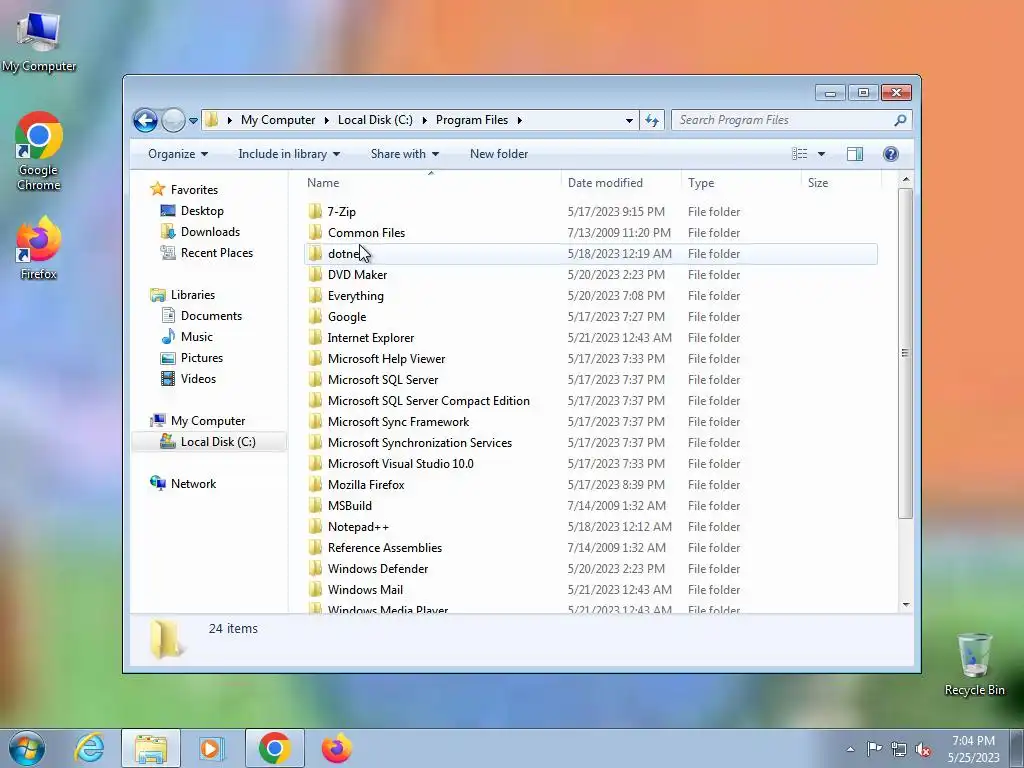This screenshot has width=1024, height=768.
Task: Go back with the Back arrow button
Action: (x=145, y=120)
